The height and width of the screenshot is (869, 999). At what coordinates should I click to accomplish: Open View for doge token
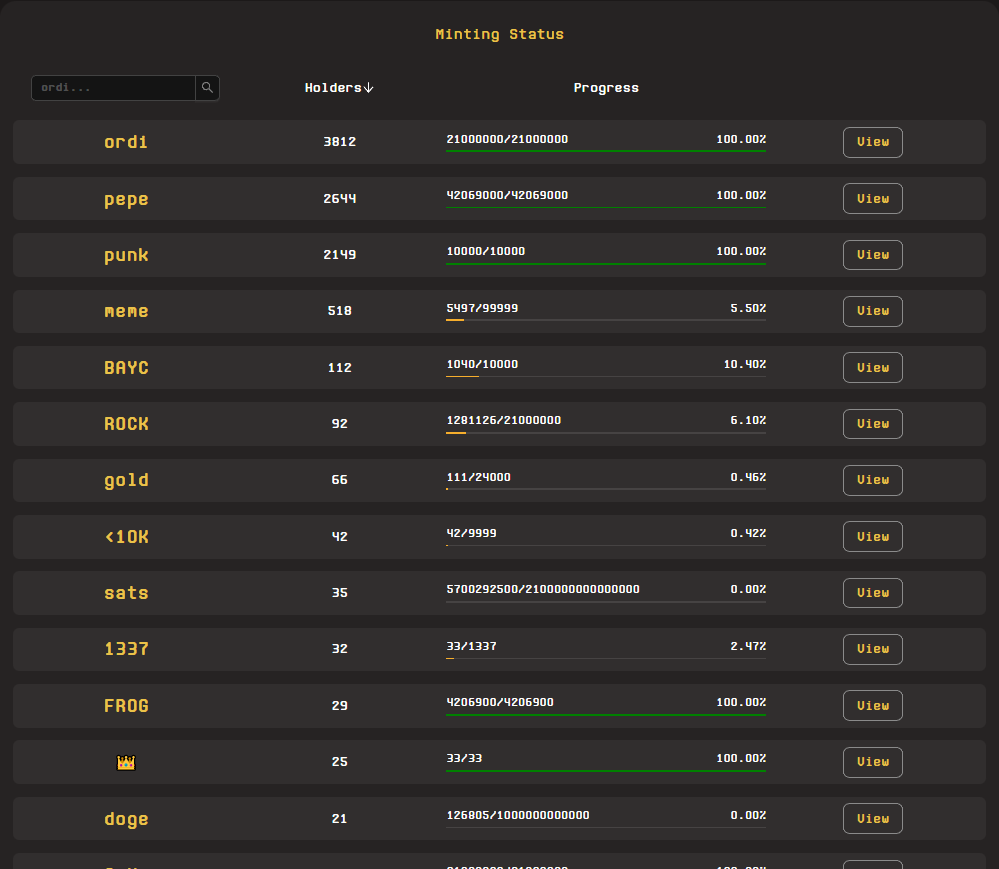[x=873, y=818]
